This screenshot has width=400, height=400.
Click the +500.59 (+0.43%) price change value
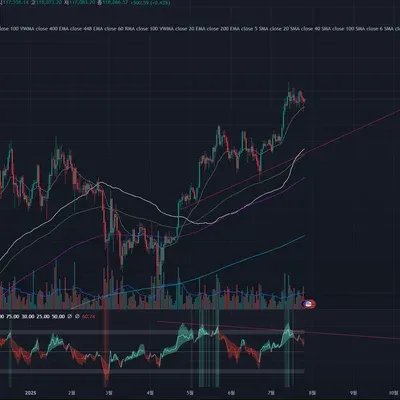151,2
